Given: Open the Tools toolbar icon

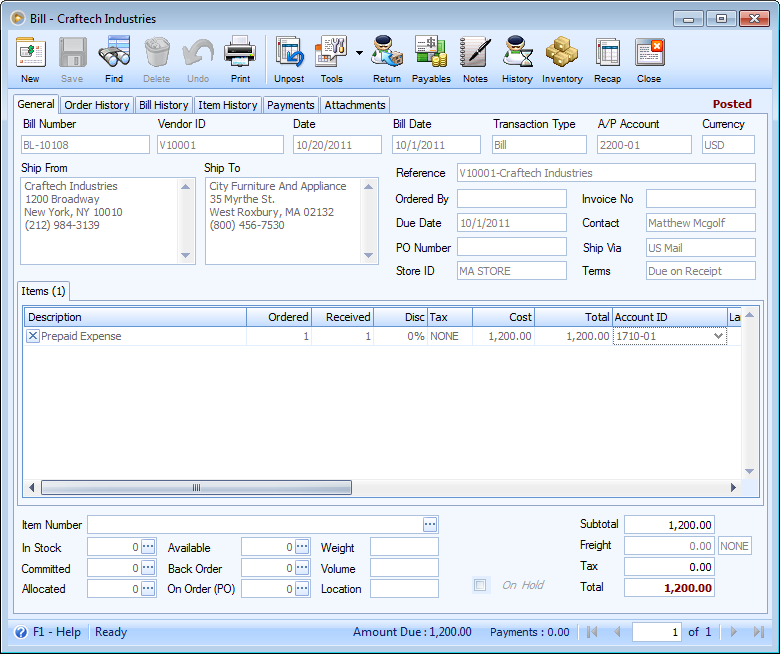Looking at the screenshot, I should pos(331,52).
